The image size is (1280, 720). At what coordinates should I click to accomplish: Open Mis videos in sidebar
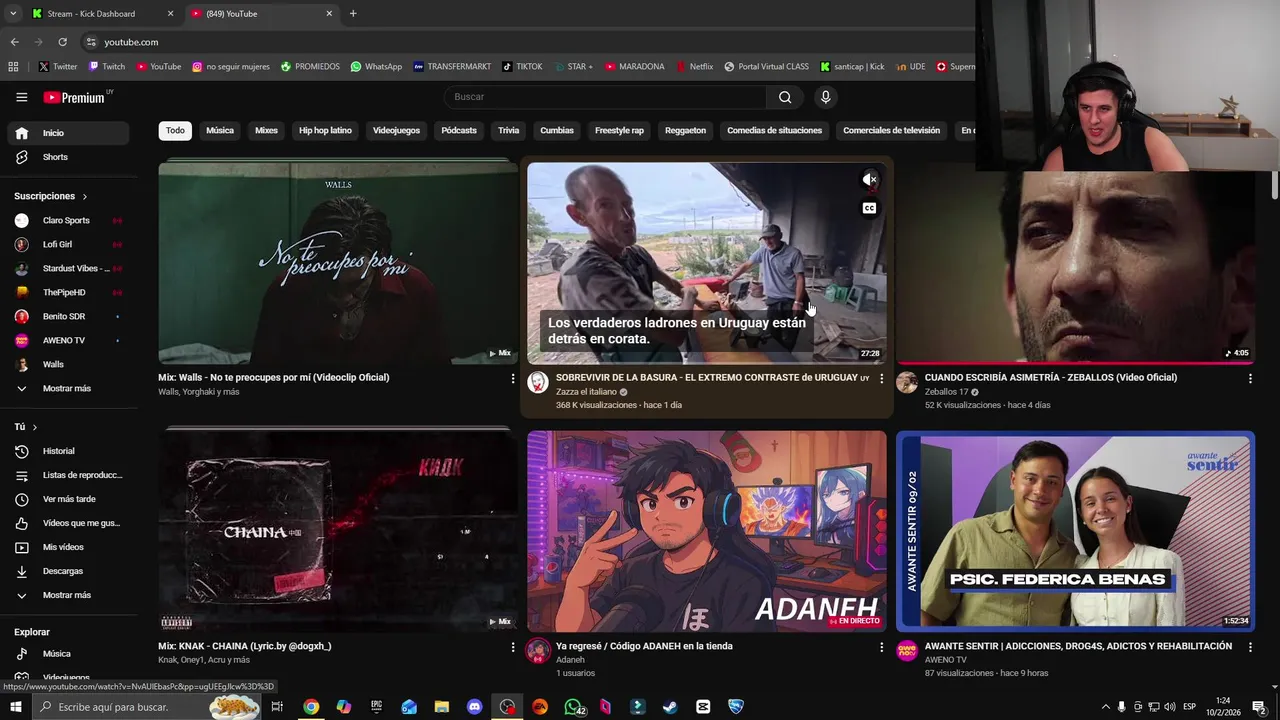(x=68, y=547)
